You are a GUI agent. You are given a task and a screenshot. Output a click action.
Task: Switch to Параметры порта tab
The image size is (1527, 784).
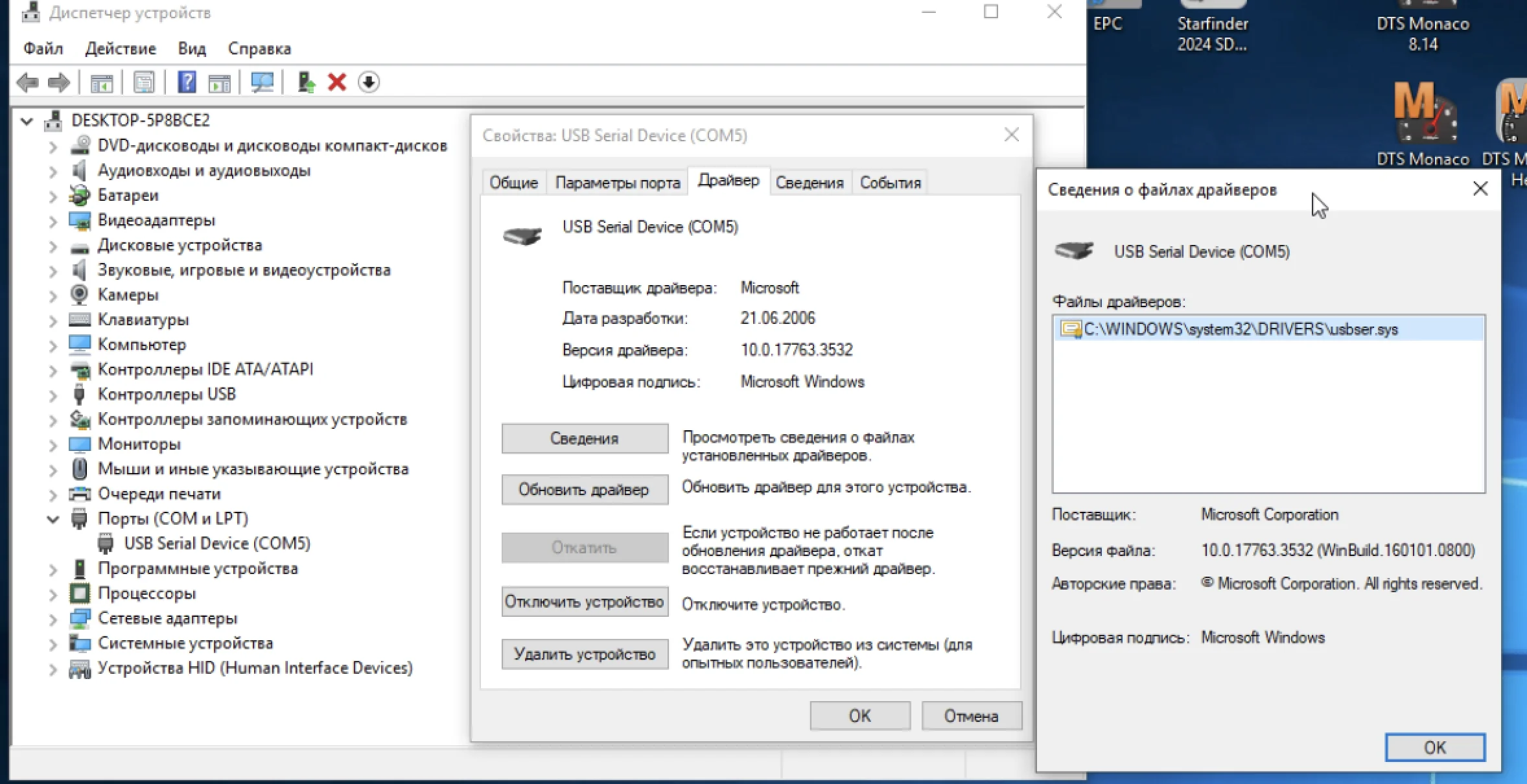(x=617, y=183)
